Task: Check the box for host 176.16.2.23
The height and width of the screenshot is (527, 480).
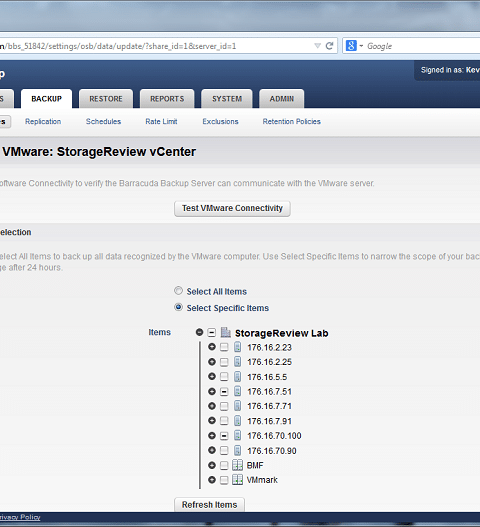Action: point(224,347)
